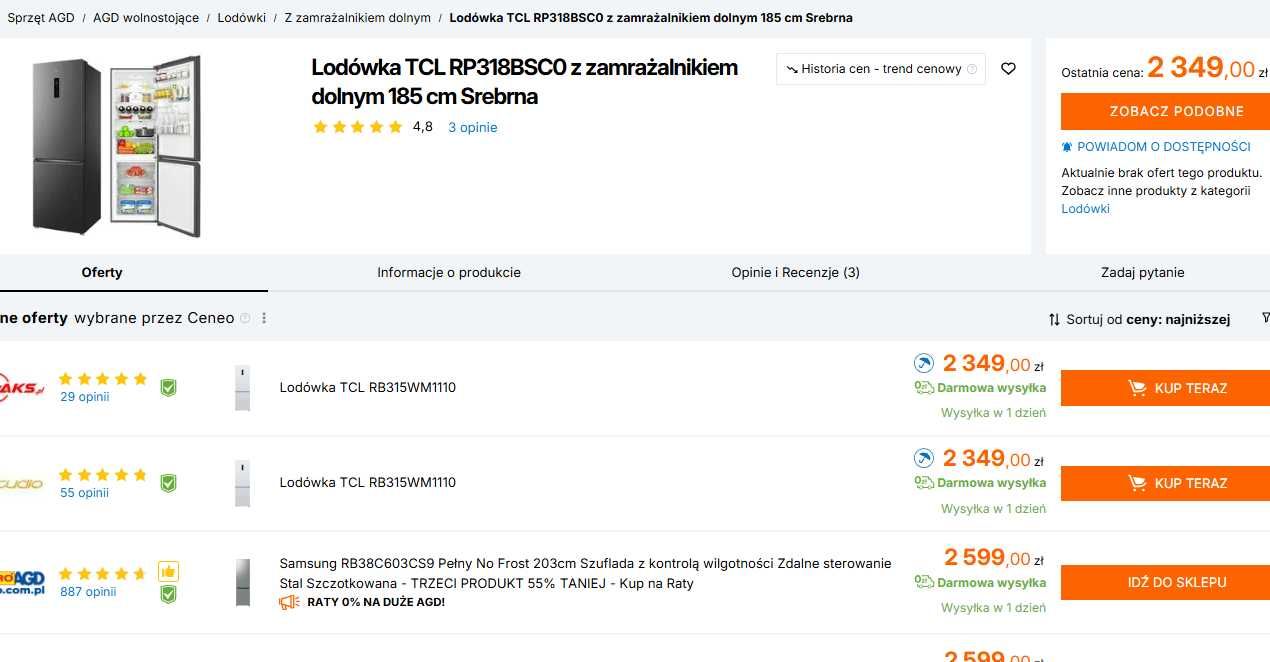The image size is (1270, 662).
Task: Open the info icon beside wybrane przez Ceneo
Action: (x=245, y=318)
